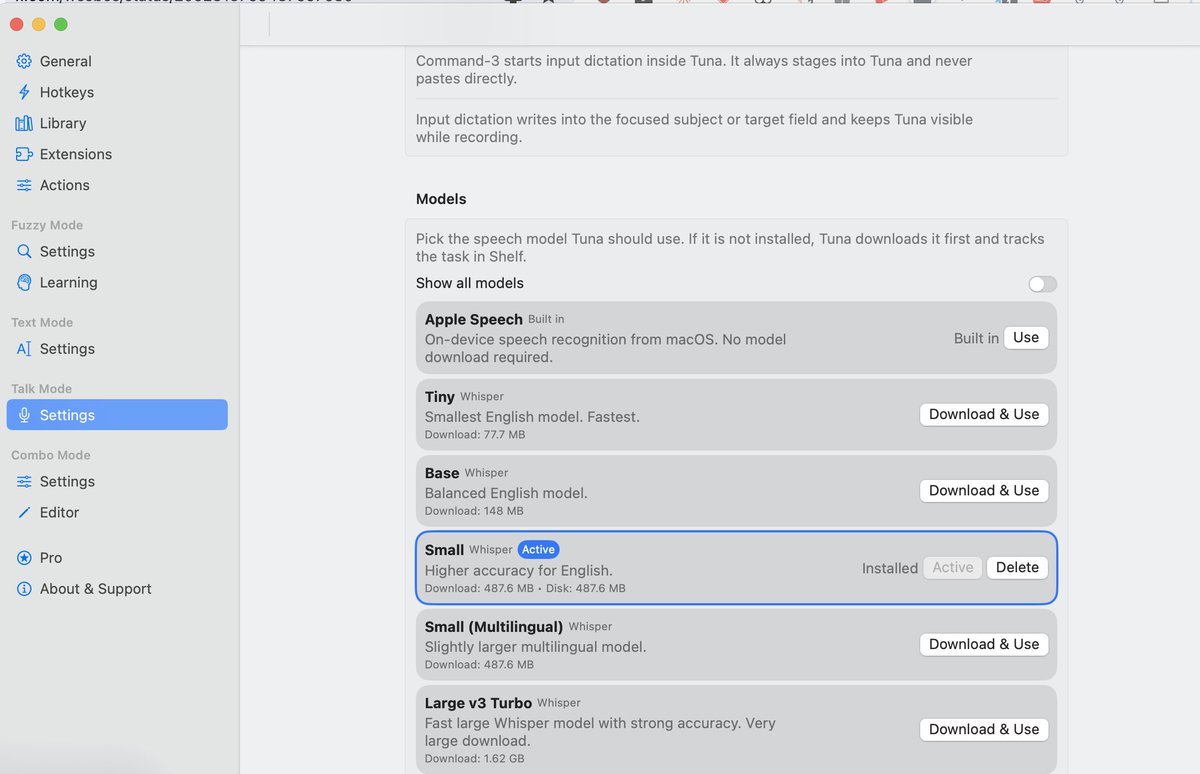Open Fuzzy Mode Settings via the magnifier icon
The image size is (1200, 774).
tap(24, 252)
